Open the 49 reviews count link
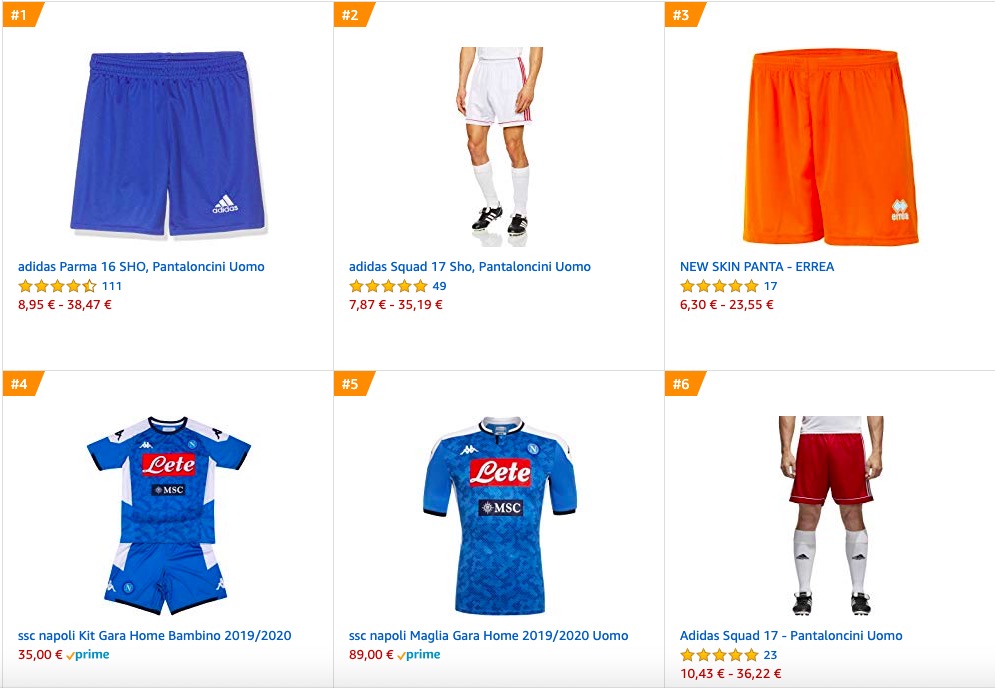The width and height of the screenshot is (995, 688). (439, 286)
